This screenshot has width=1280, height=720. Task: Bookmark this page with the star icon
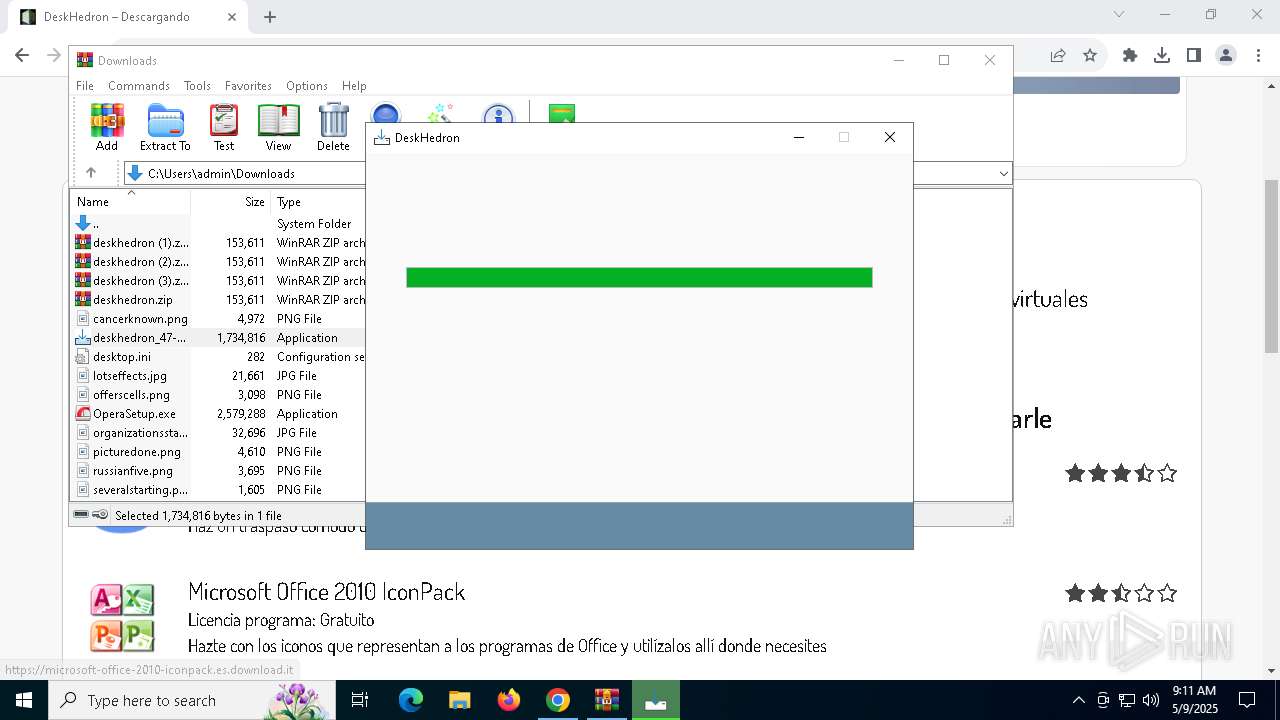(1090, 55)
